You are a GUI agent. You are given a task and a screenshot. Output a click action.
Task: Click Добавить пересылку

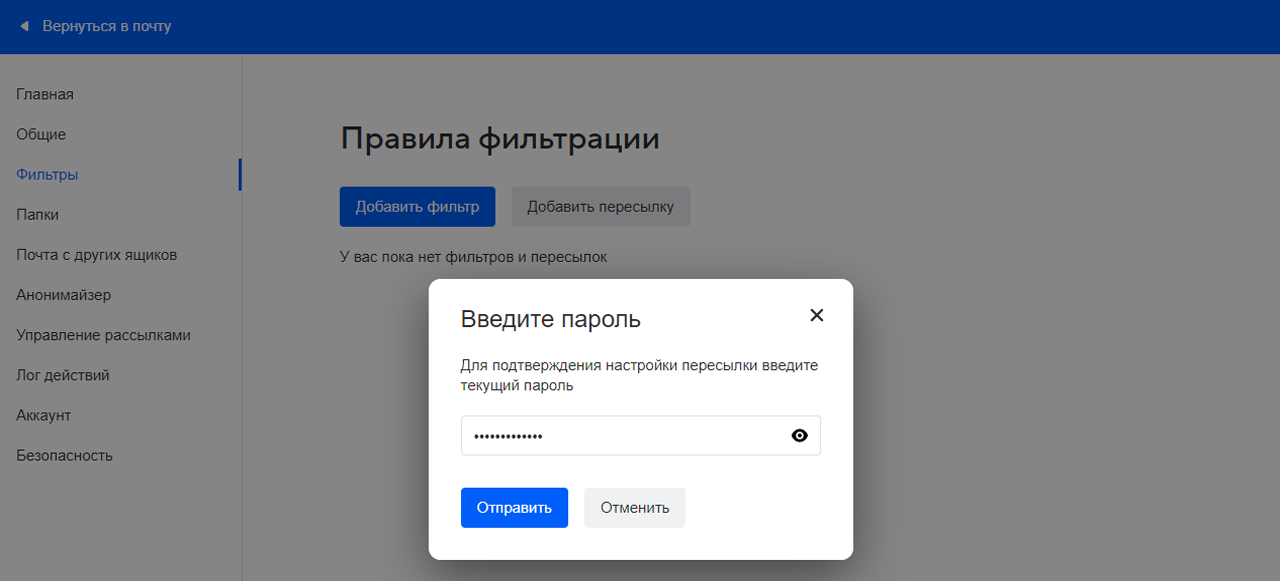[600, 206]
